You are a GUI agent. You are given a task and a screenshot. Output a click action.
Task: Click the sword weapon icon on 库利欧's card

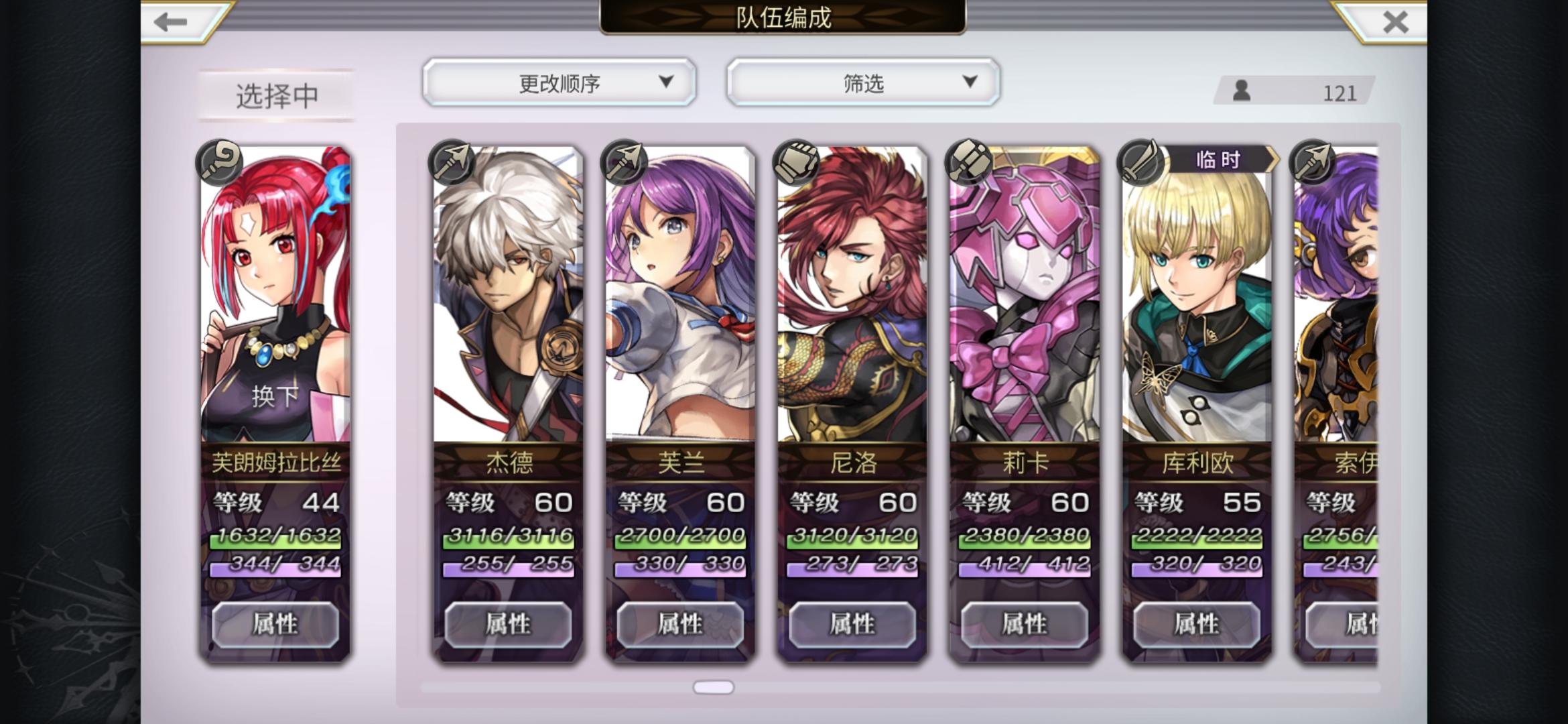[x=1140, y=162]
